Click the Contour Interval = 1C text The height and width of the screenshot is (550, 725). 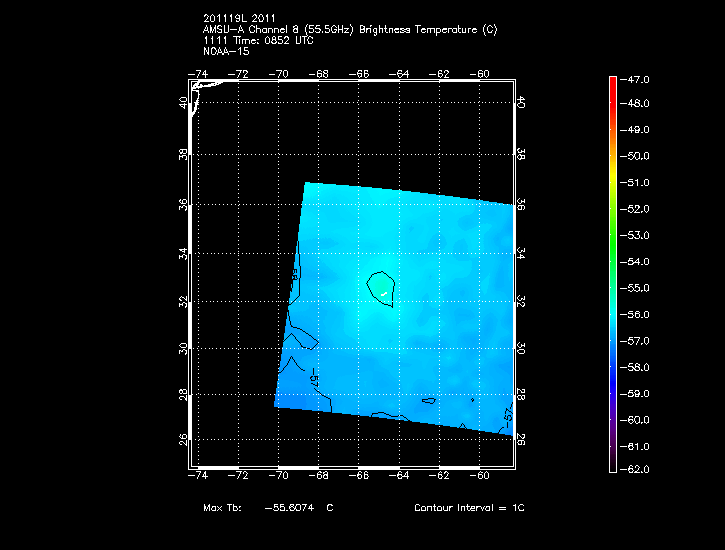[469, 508]
